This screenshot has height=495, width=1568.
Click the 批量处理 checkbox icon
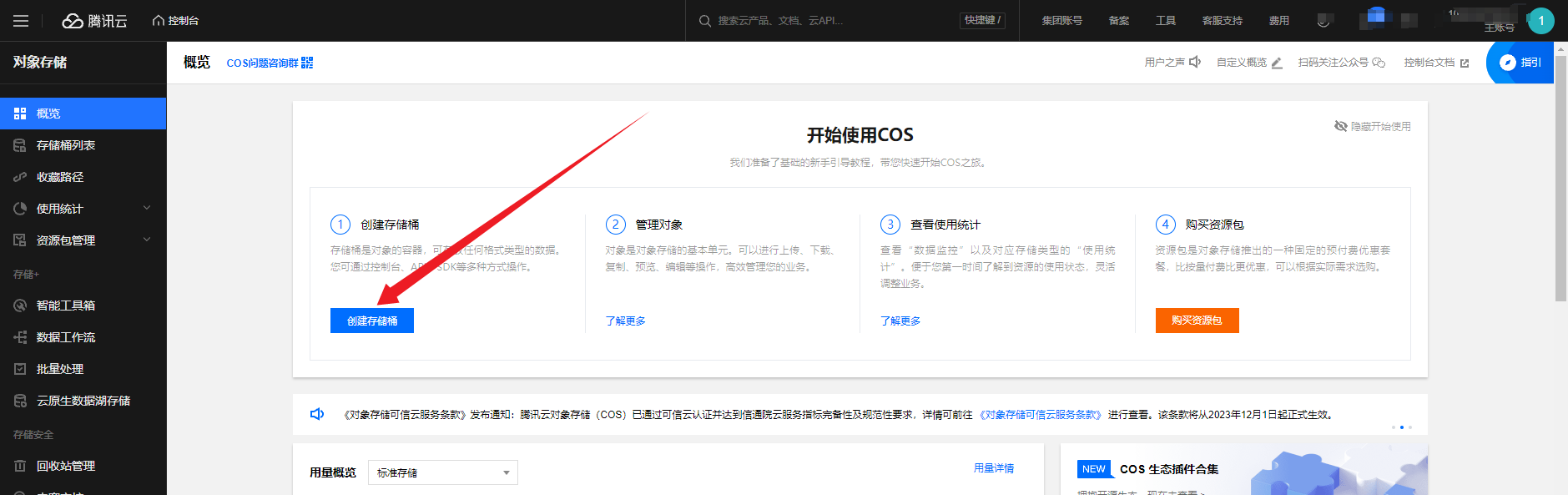(20, 369)
